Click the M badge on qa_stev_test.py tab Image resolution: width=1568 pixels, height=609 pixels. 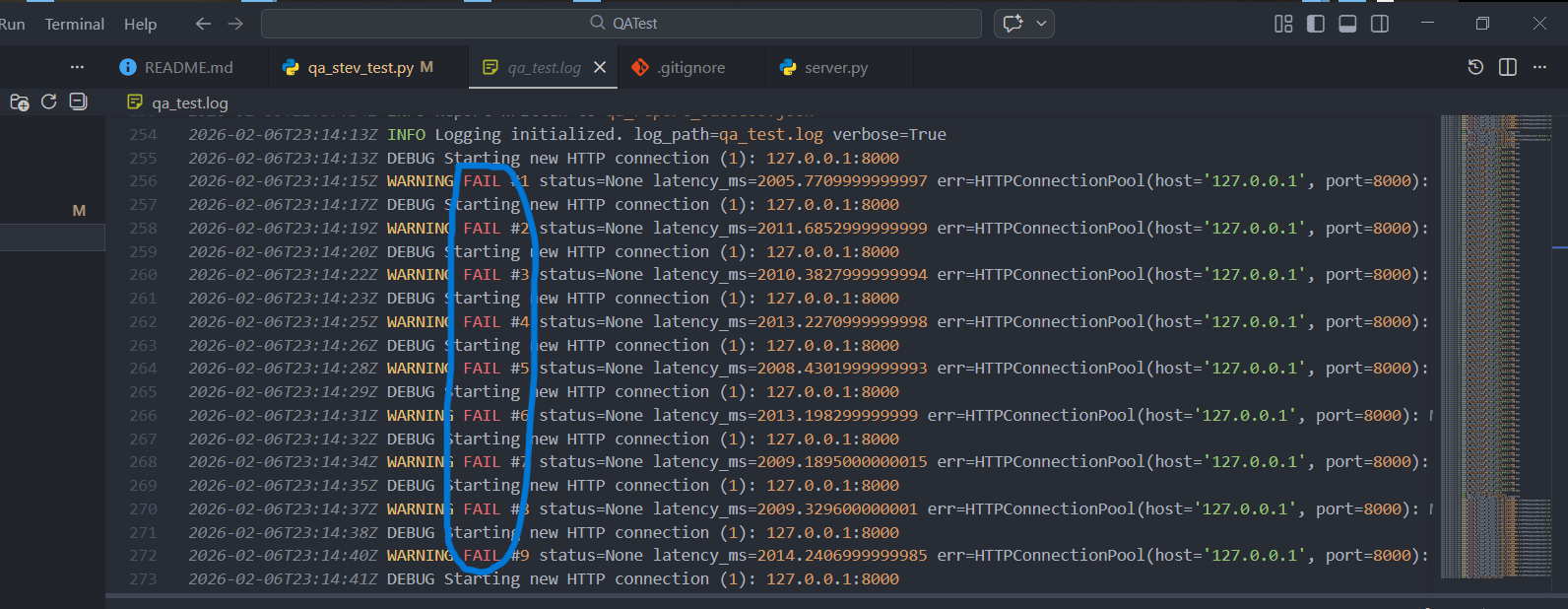(426, 67)
